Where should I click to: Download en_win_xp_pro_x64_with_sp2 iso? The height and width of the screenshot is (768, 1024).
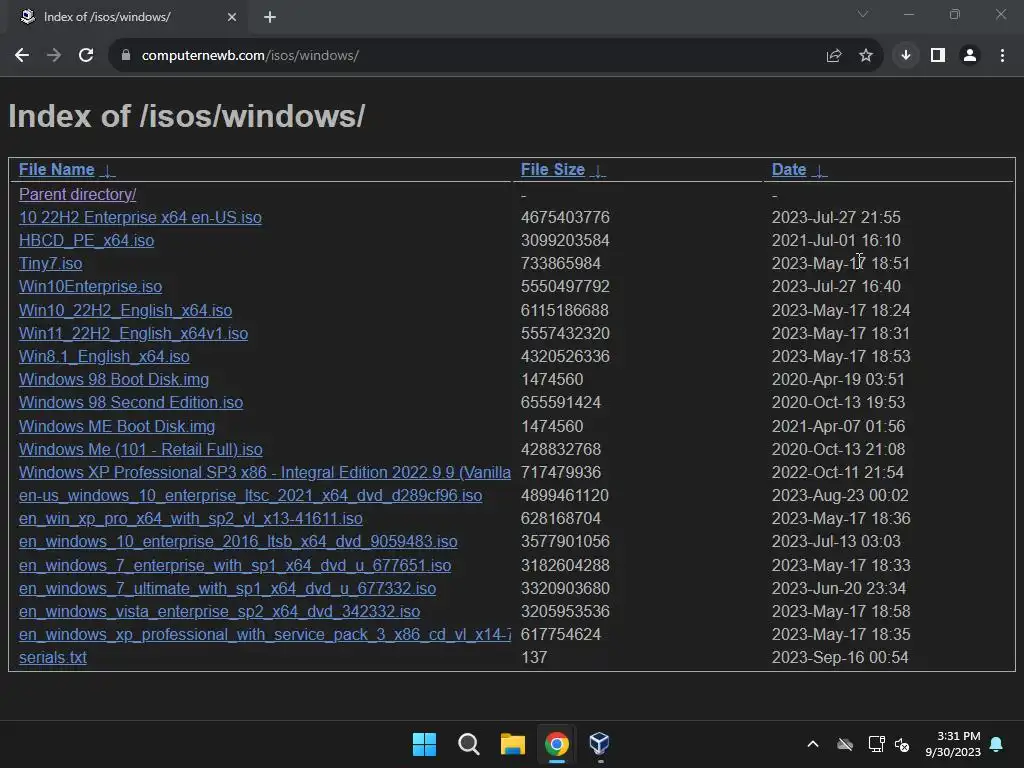[x=191, y=519]
